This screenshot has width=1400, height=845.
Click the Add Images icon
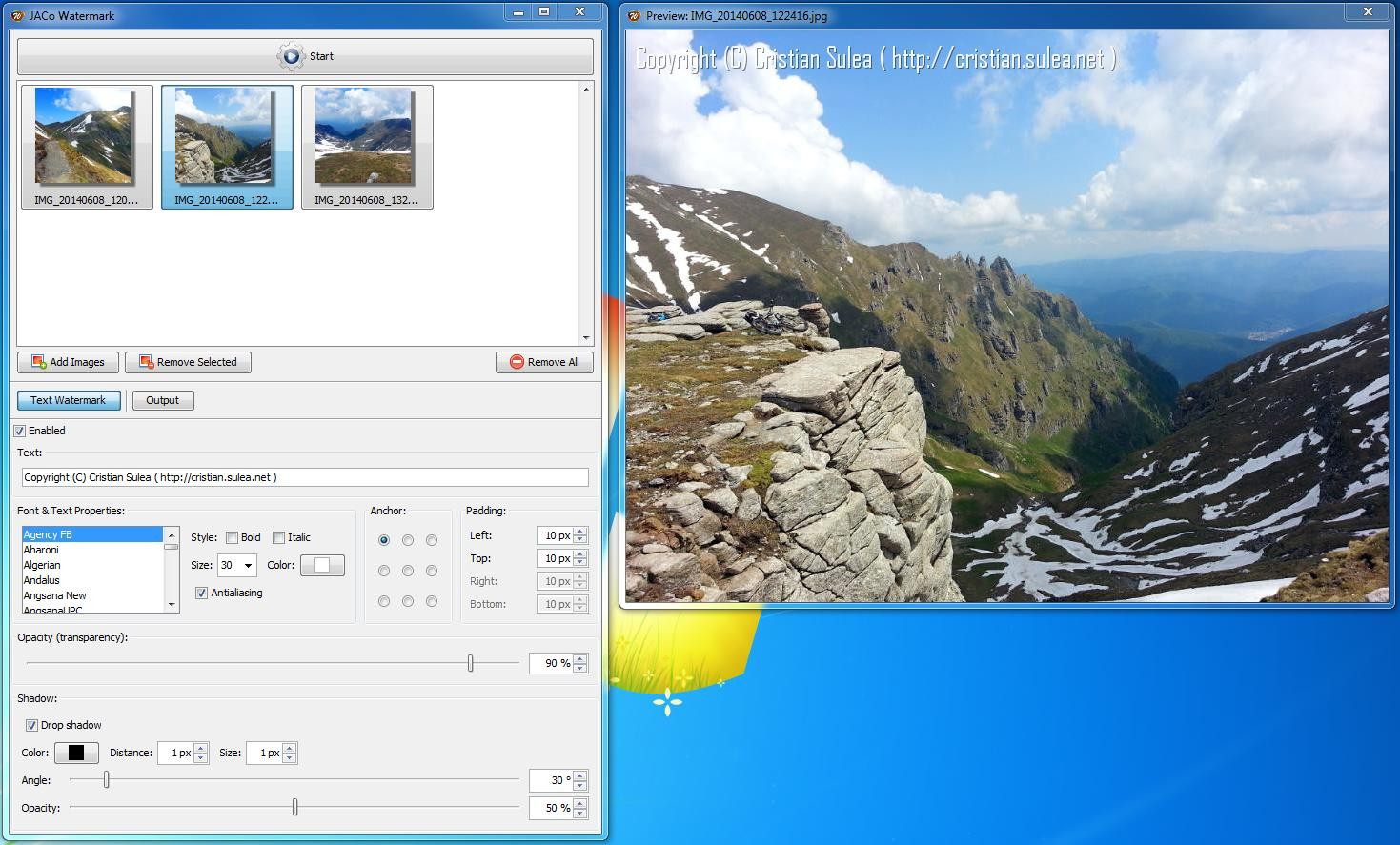[x=39, y=362]
